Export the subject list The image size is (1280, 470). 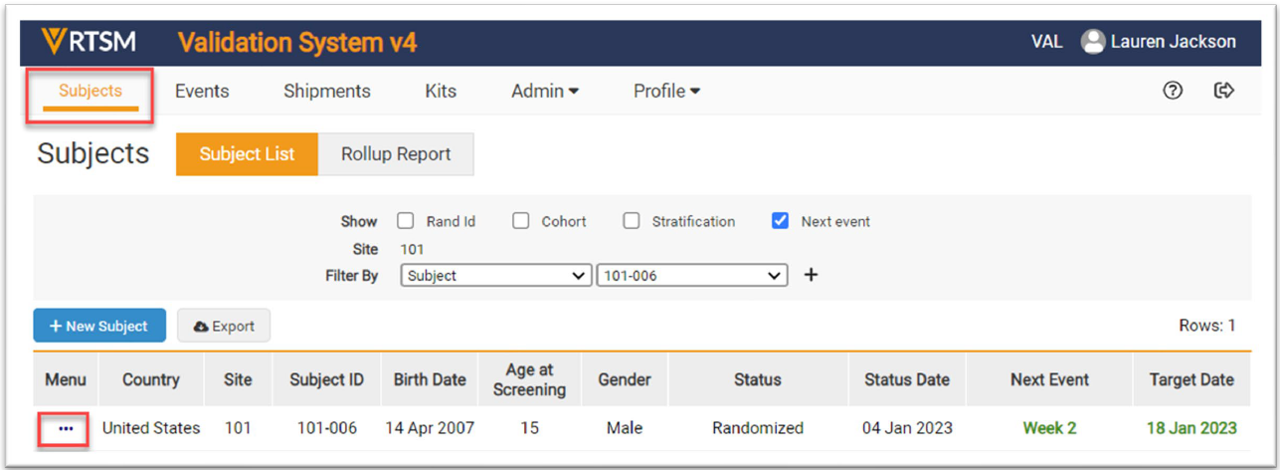click(x=224, y=326)
